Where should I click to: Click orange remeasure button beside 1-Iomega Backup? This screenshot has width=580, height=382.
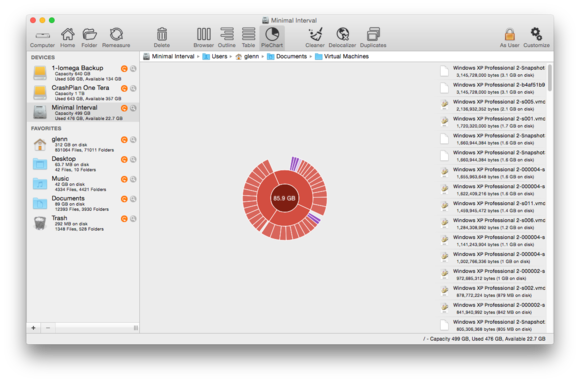coord(124,68)
